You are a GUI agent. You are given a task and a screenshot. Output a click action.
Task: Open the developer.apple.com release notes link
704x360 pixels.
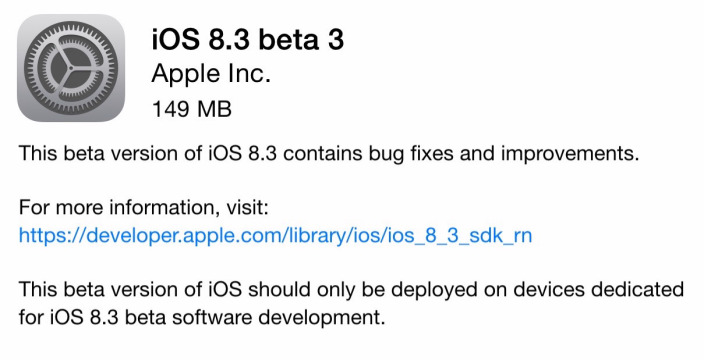point(275,235)
